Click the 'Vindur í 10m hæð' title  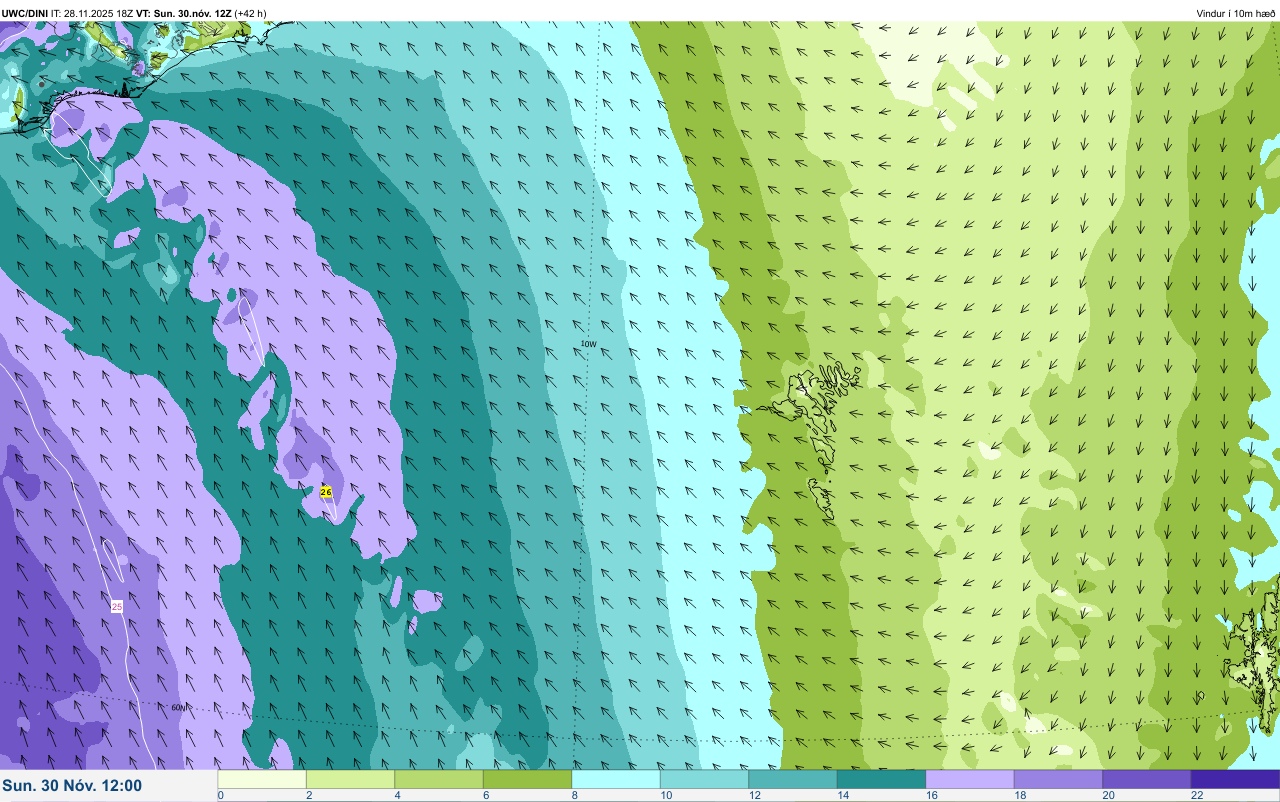tap(1235, 13)
